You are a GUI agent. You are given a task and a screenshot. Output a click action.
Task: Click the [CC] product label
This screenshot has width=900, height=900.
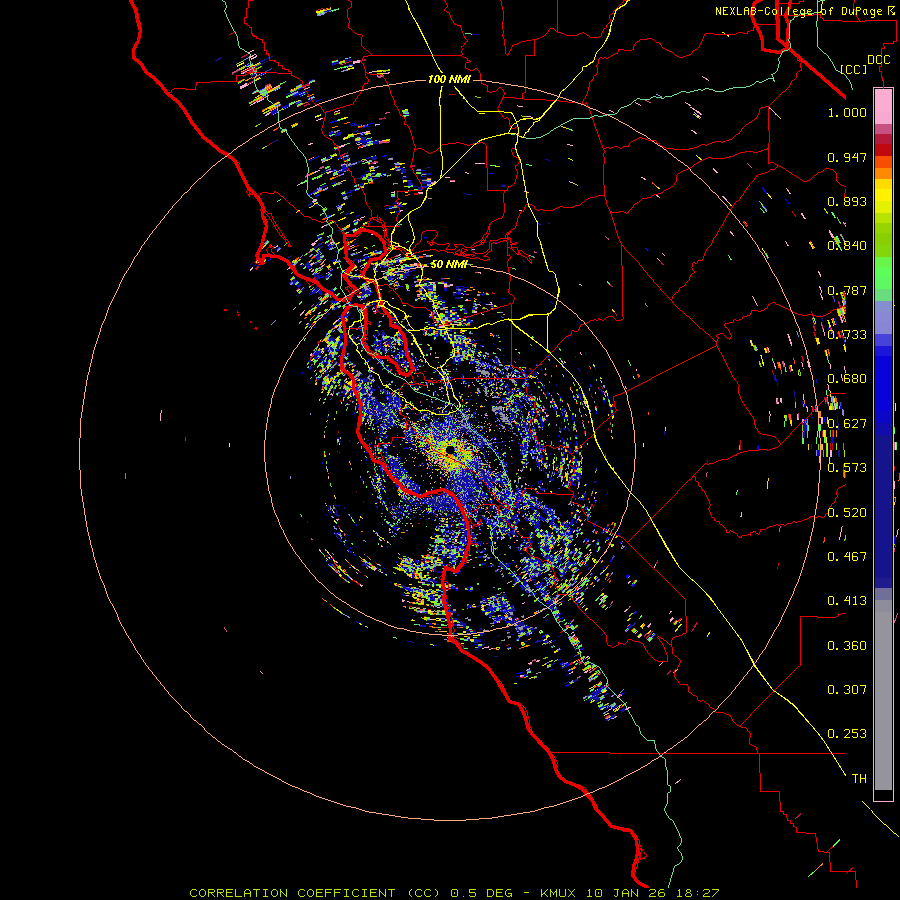point(853,69)
